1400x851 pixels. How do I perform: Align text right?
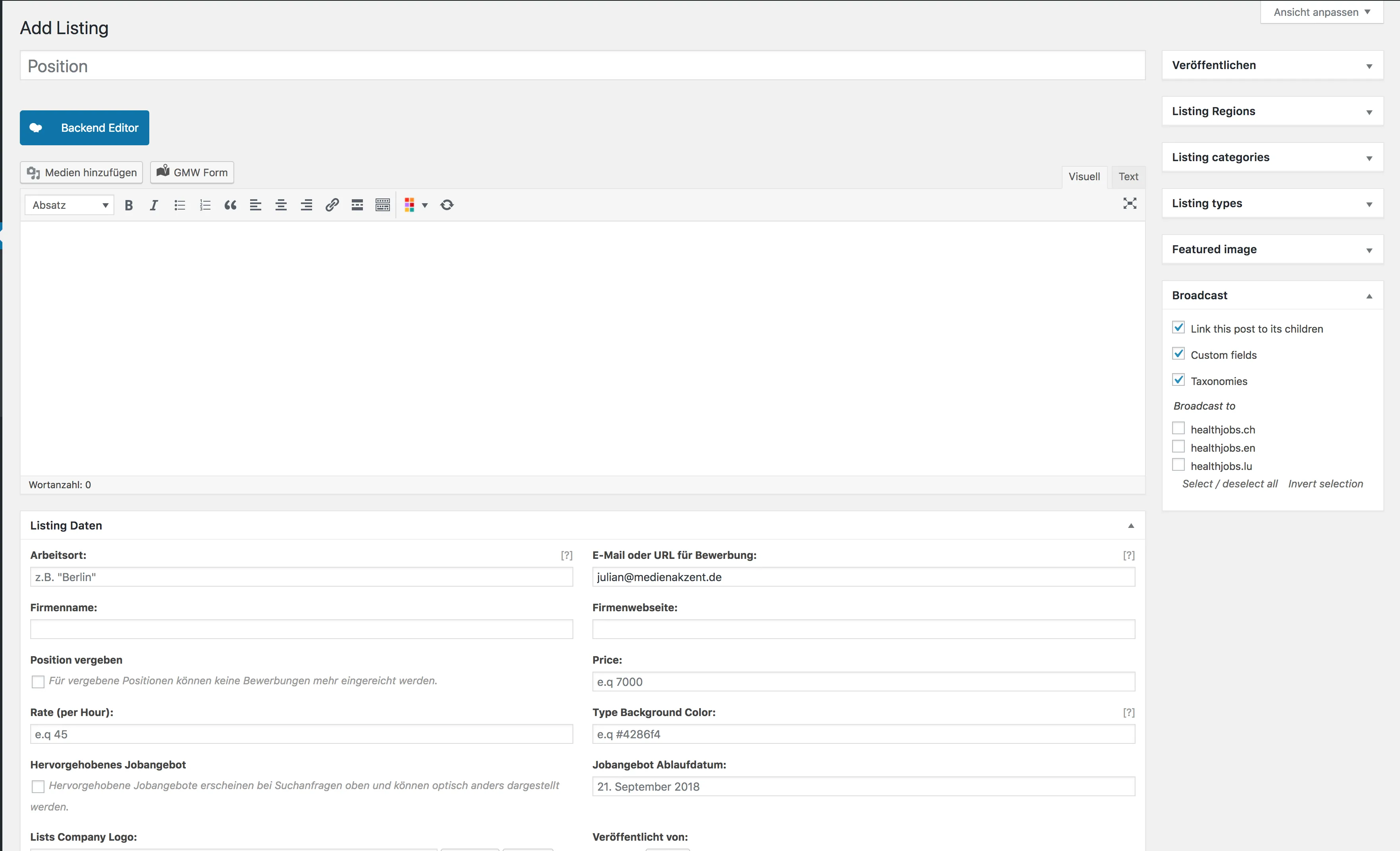coord(306,205)
